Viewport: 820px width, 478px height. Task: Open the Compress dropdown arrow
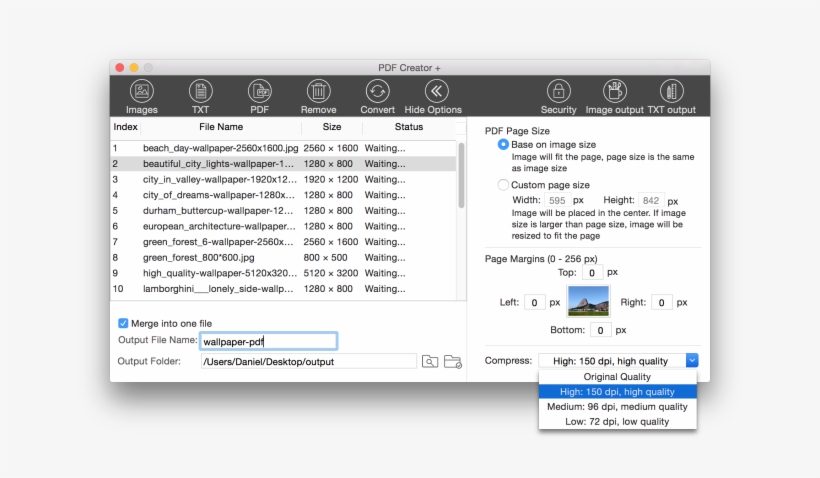tap(692, 360)
